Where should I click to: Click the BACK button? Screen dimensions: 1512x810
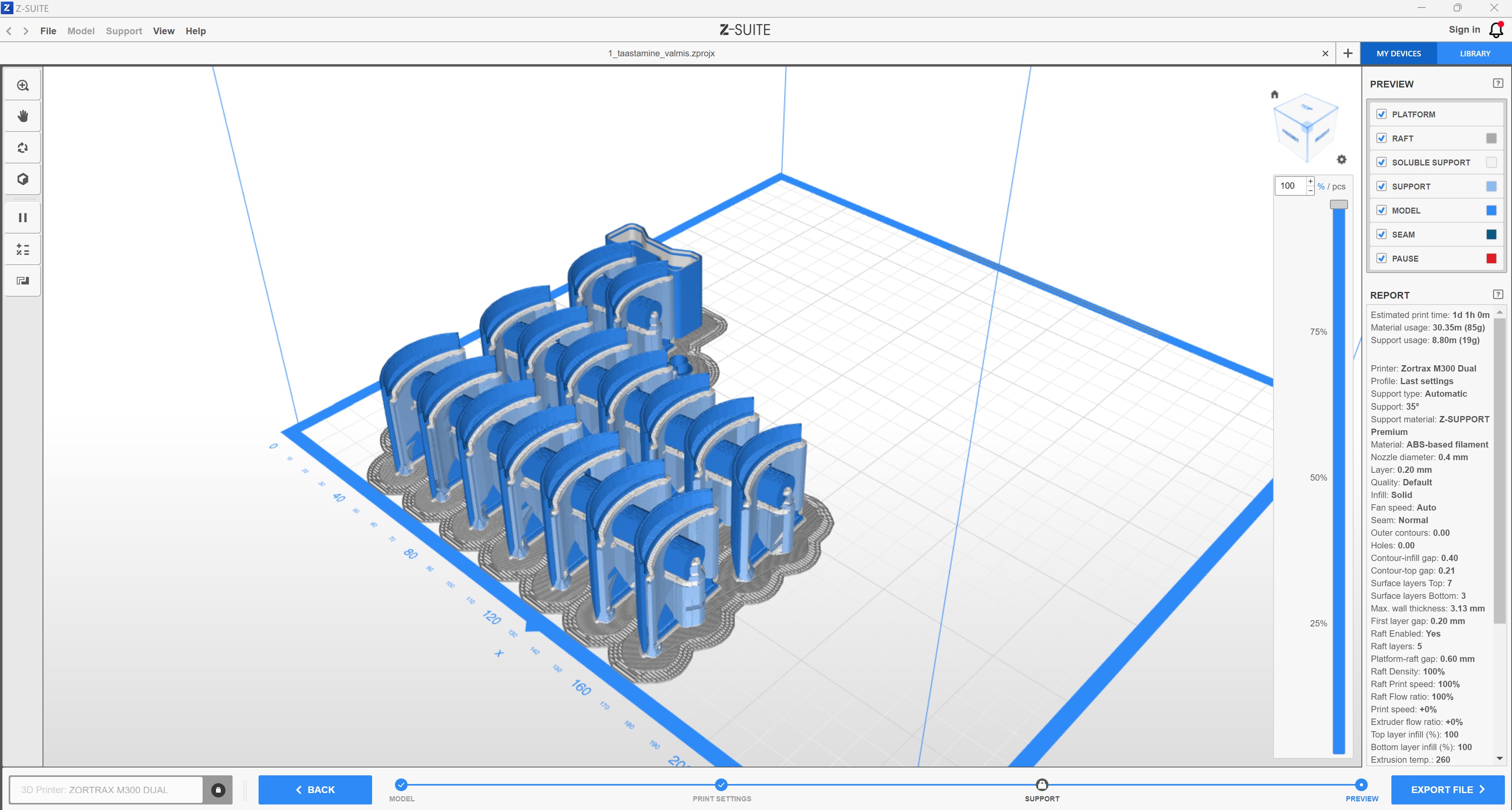click(315, 790)
